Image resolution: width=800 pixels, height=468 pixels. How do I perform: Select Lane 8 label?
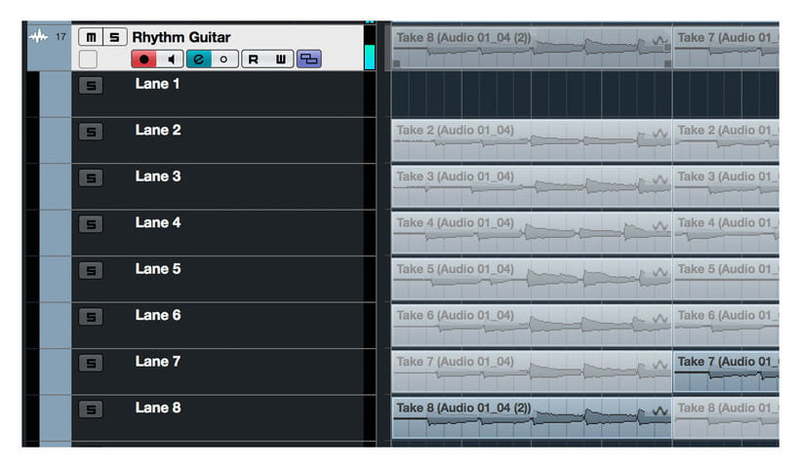[158, 408]
